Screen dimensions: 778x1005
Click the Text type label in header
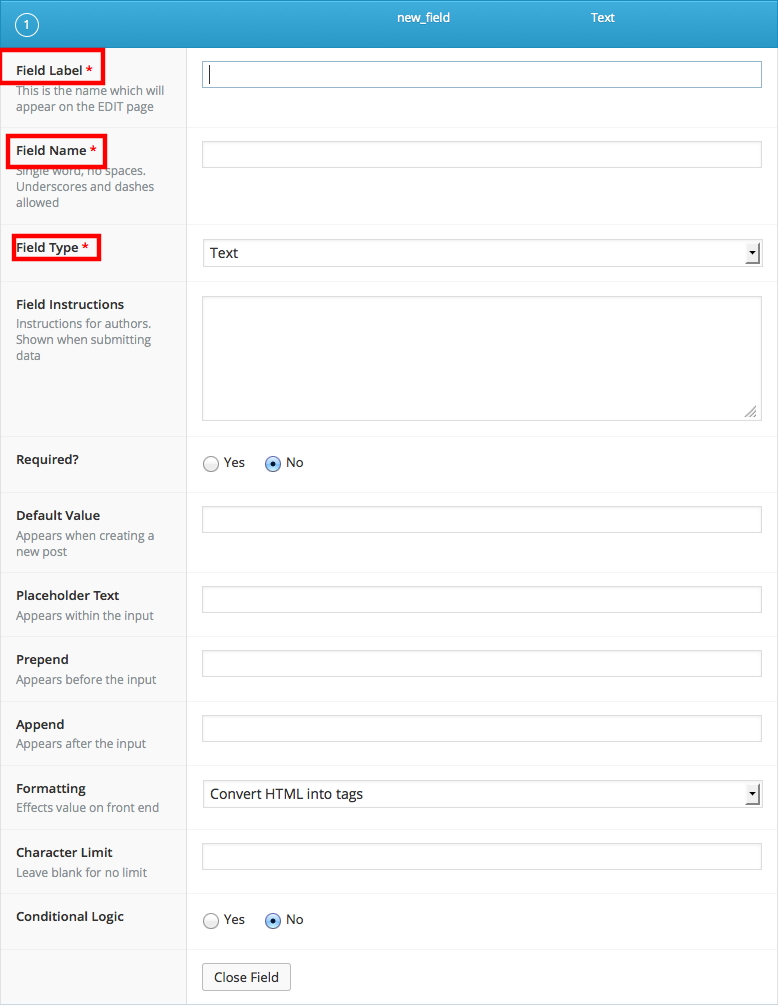click(602, 18)
